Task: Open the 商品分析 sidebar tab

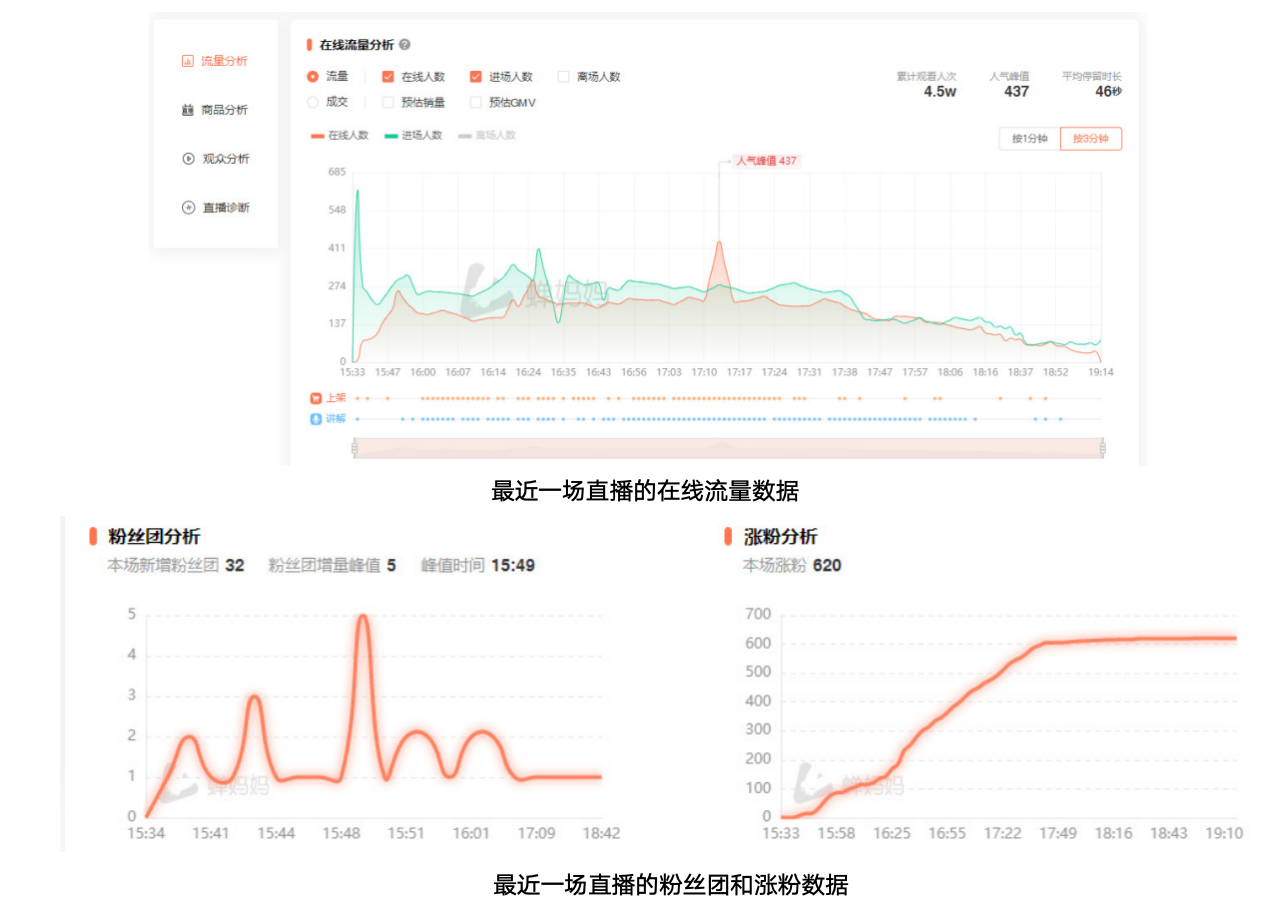Action: coord(224,110)
